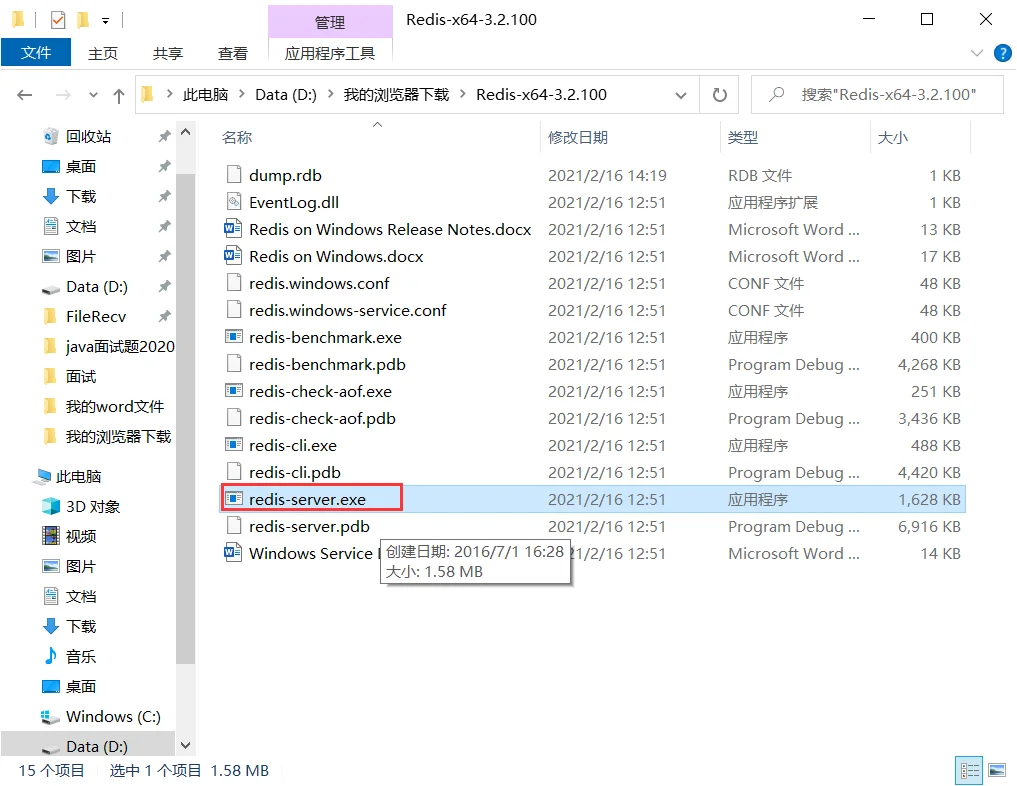Select redis-check-aof.pdb file name

pos(322,418)
